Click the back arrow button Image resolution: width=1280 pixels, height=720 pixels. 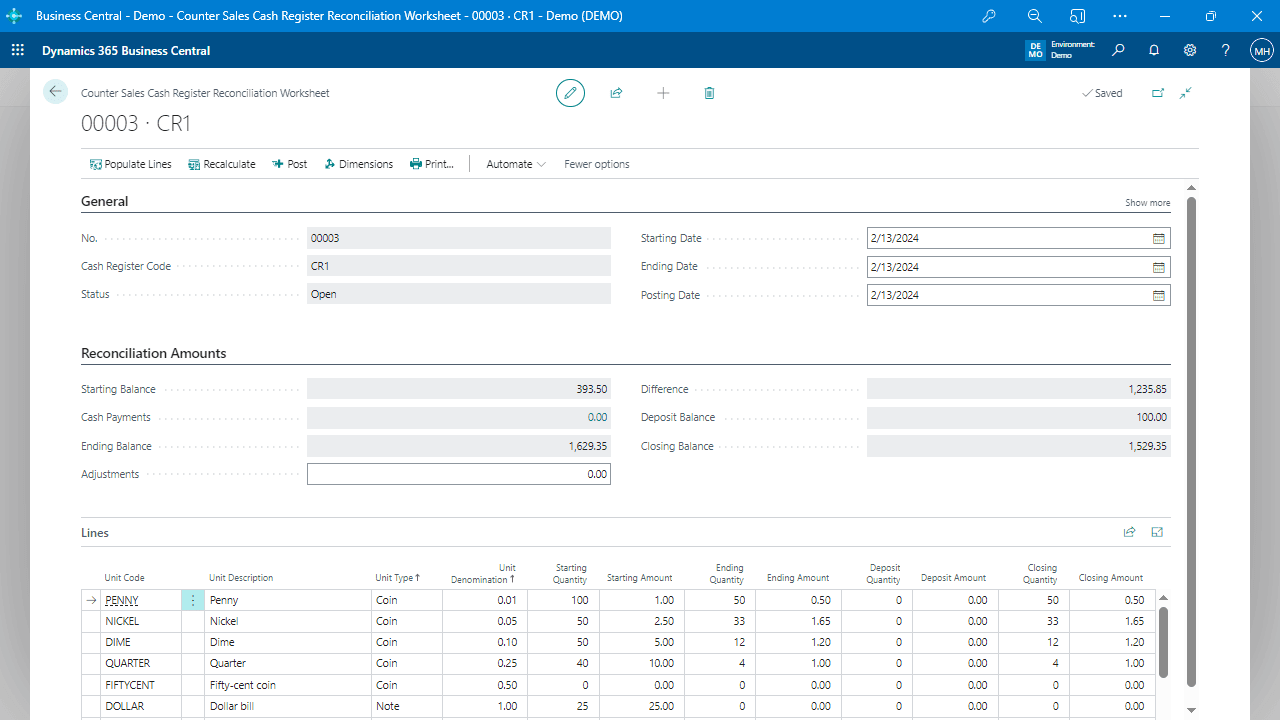coord(55,92)
